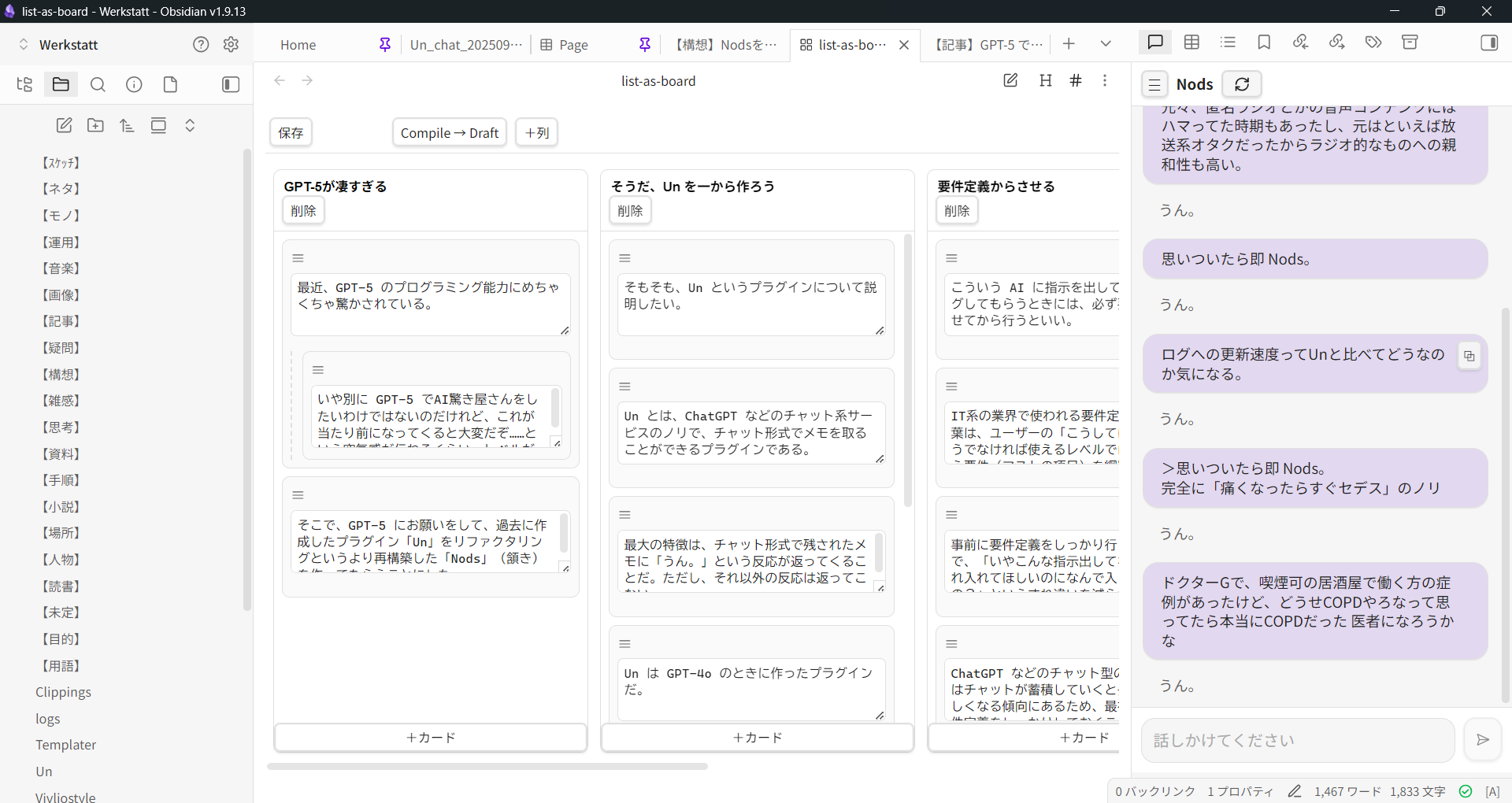Show the file explorer folder icon
The width and height of the screenshot is (1512, 803).
tap(61, 84)
